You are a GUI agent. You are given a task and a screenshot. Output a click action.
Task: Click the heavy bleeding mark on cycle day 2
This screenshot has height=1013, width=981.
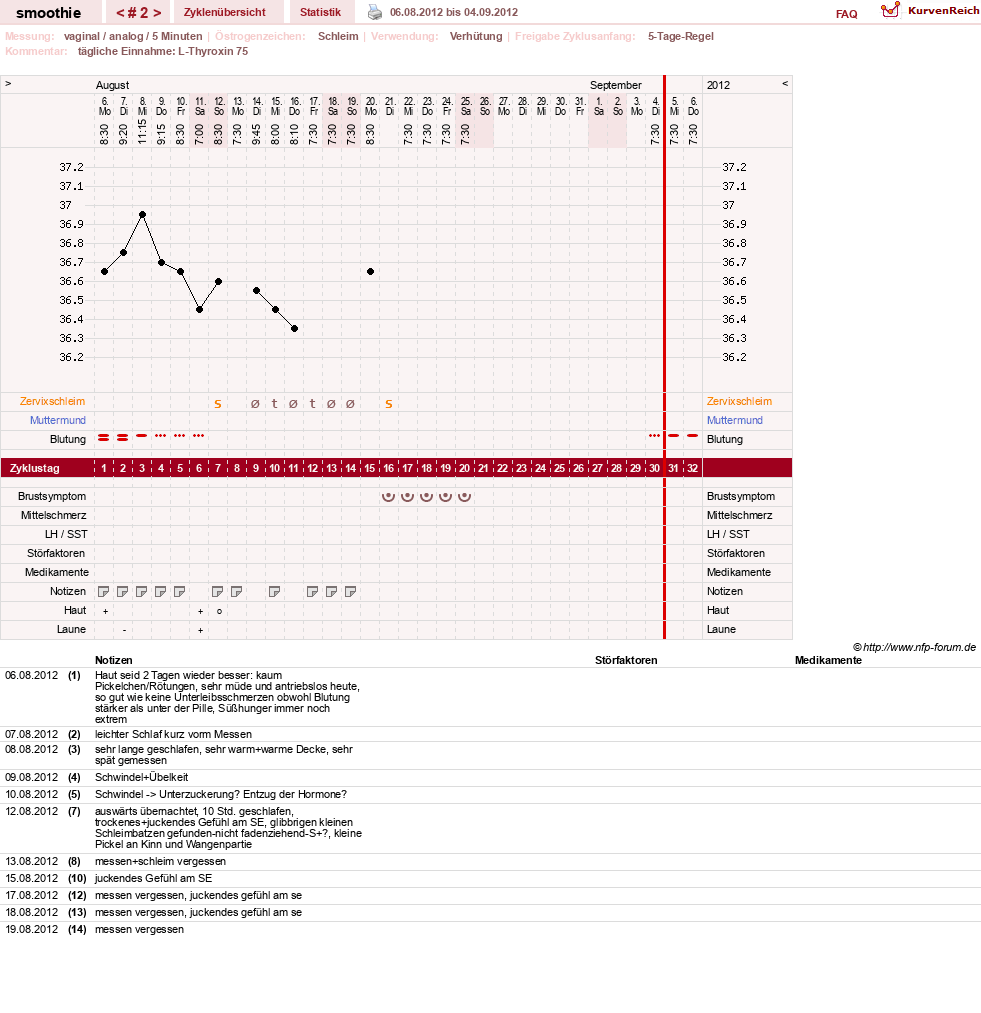[122, 437]
